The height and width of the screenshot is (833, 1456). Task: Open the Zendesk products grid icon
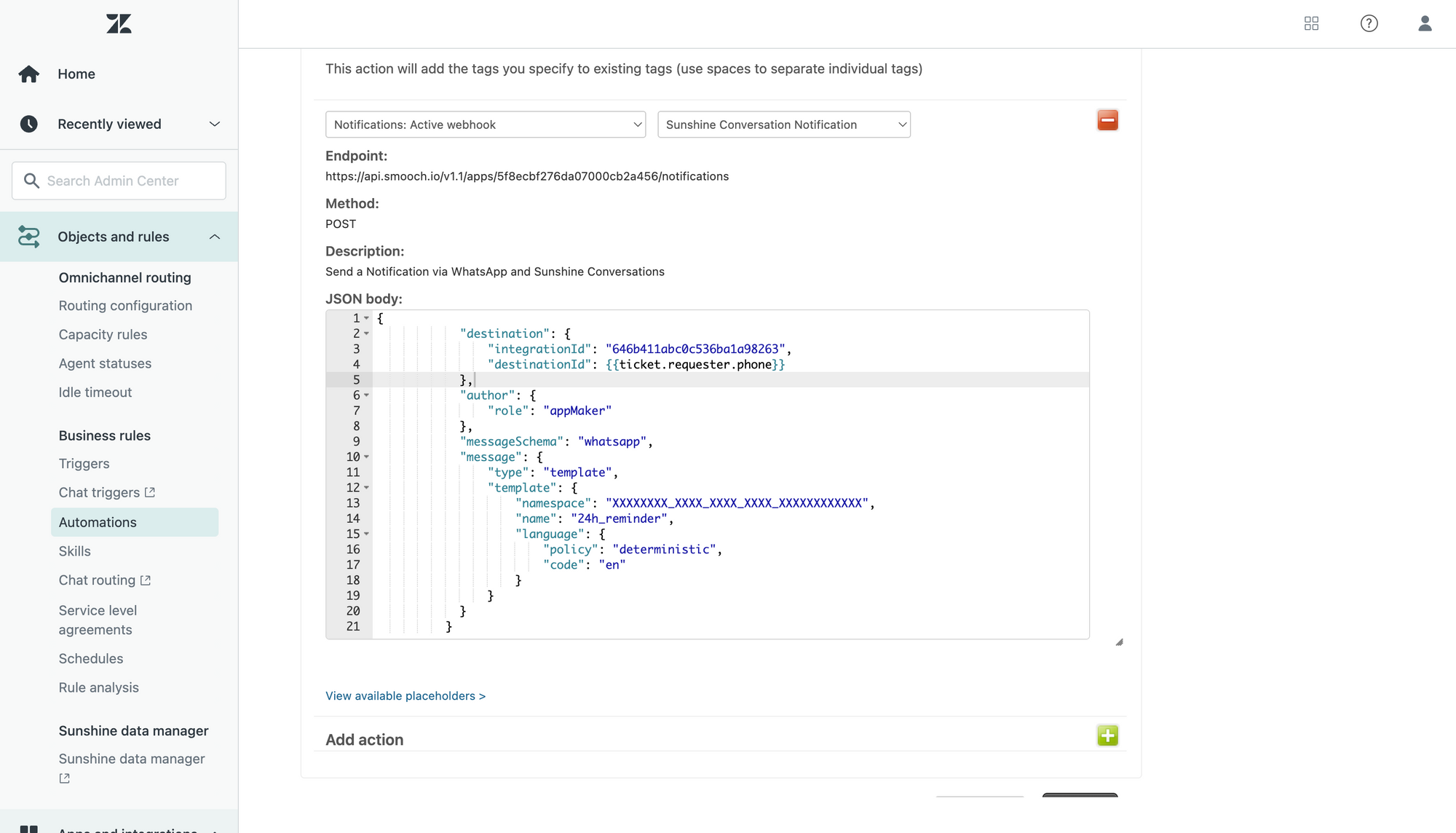point(1311,24)
